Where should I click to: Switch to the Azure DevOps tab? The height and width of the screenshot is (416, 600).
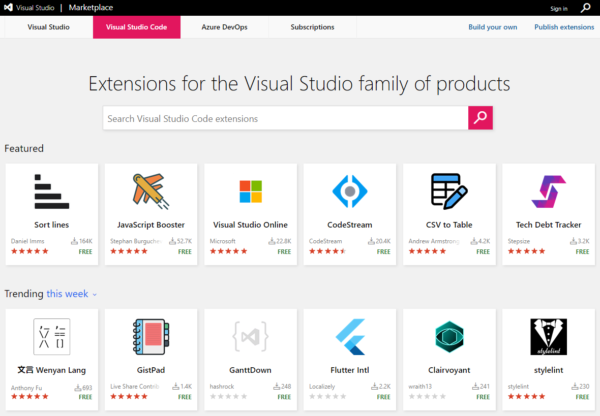coord(225,27)
